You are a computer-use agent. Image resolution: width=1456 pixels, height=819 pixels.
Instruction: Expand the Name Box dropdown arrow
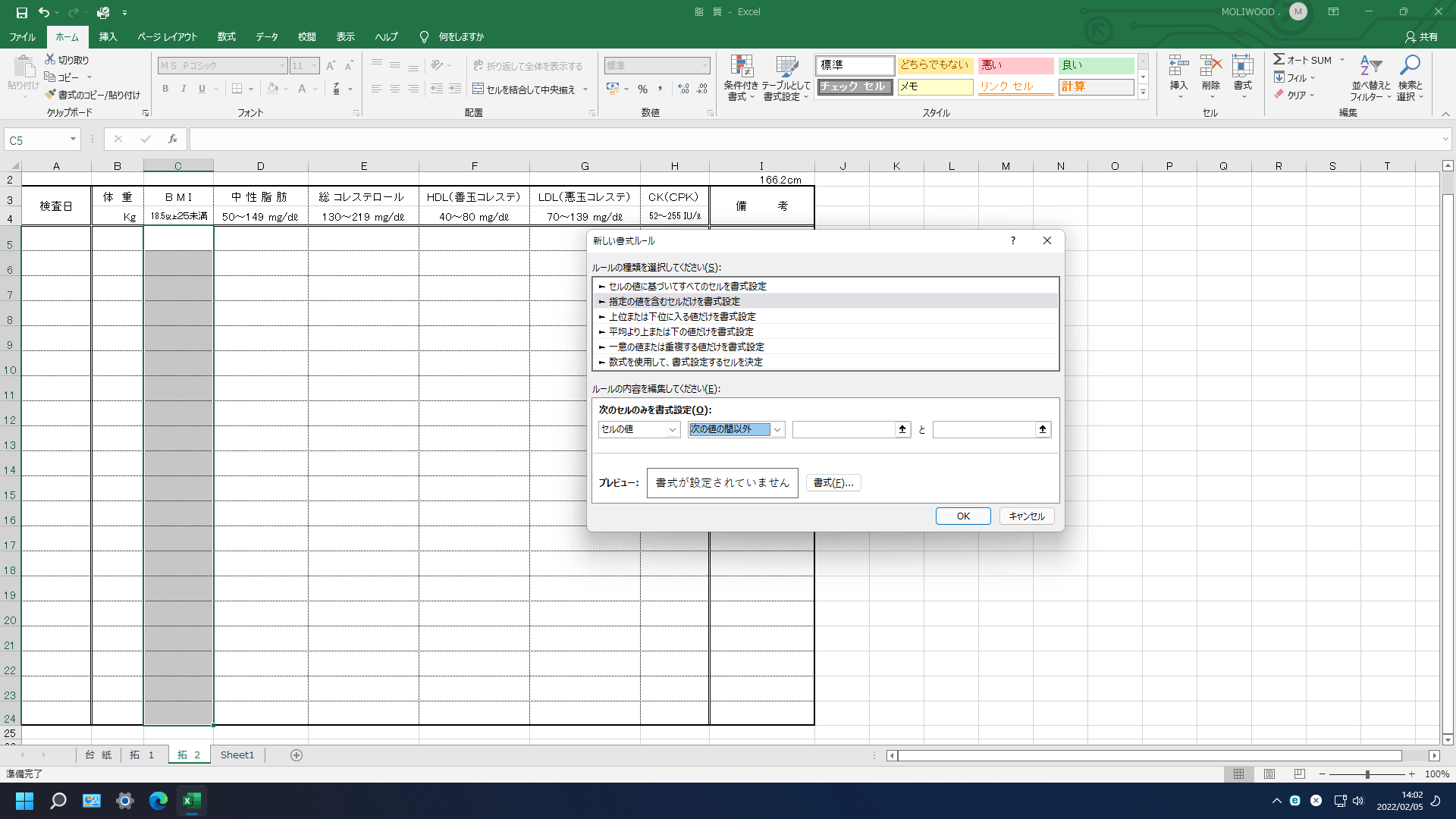tap(73, 139)
